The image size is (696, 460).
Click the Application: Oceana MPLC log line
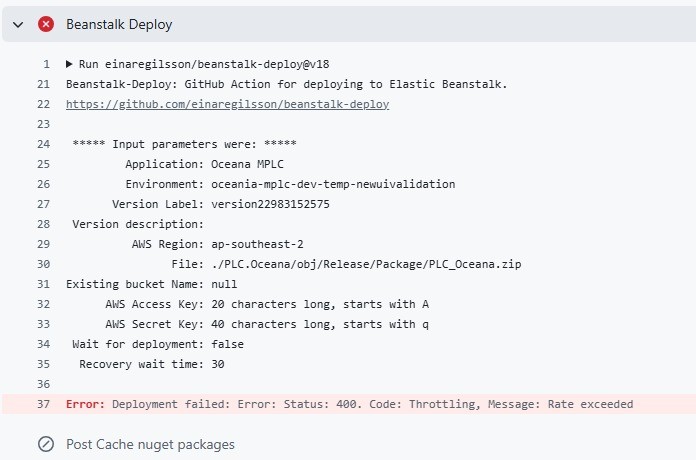[x=204, y=164]
